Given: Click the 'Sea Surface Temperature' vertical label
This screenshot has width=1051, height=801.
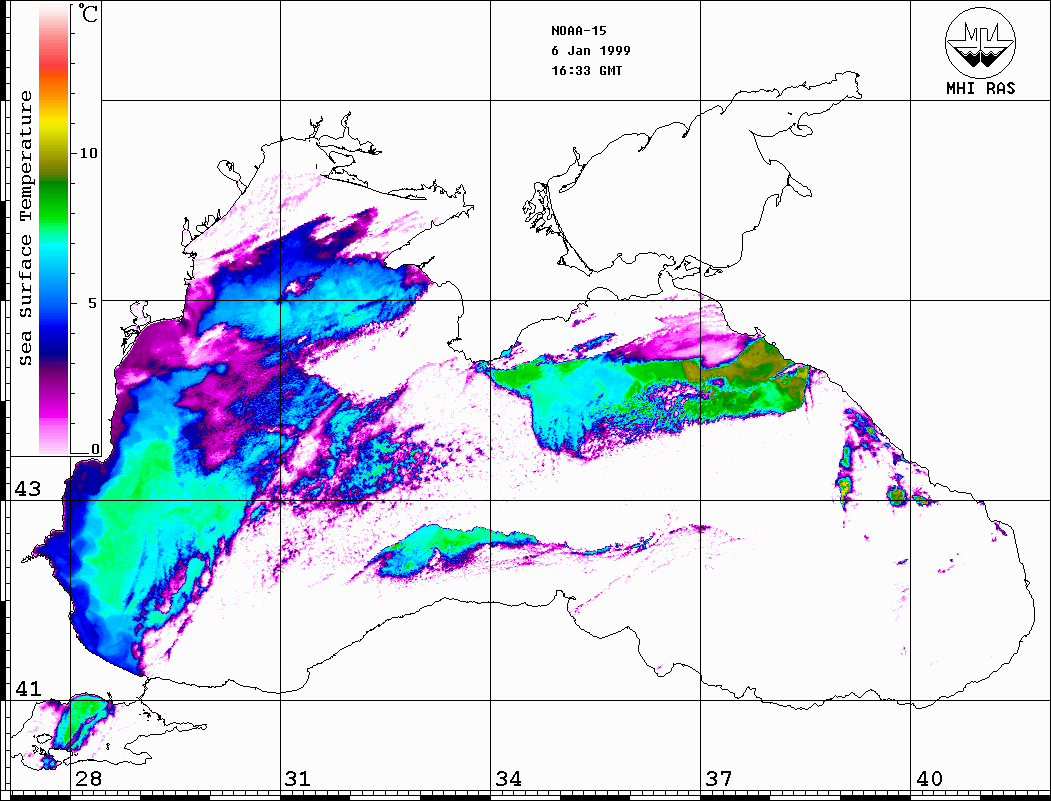Looking at the screenshot, I should 25,228.
